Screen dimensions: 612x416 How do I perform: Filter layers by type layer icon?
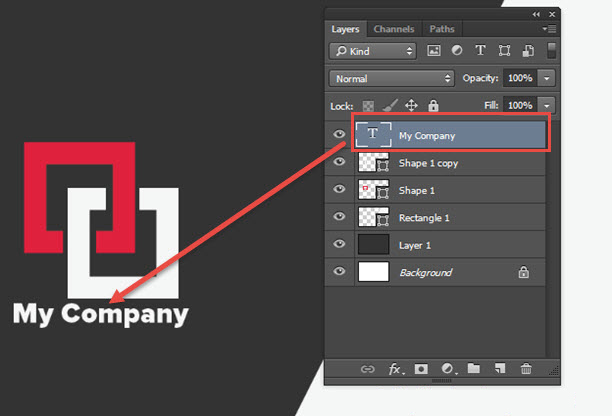[480, 51]
